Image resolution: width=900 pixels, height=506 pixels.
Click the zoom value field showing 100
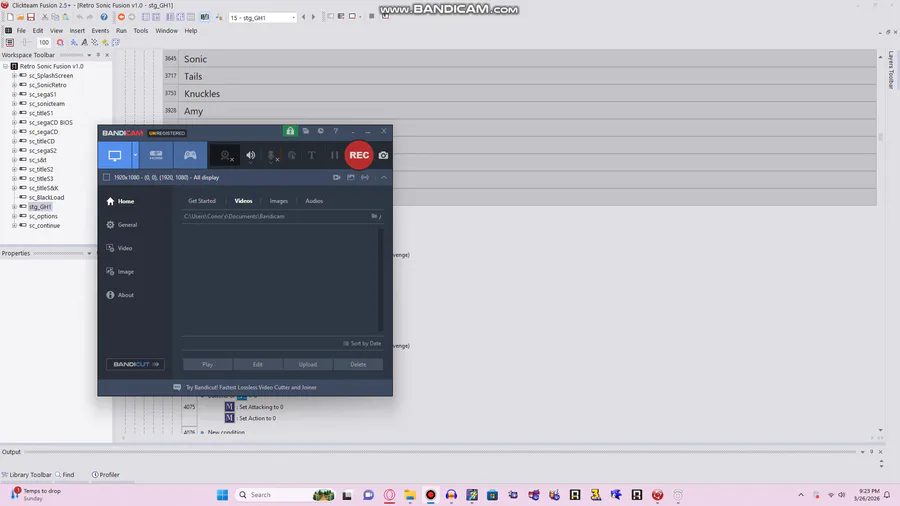pos(44,42)
